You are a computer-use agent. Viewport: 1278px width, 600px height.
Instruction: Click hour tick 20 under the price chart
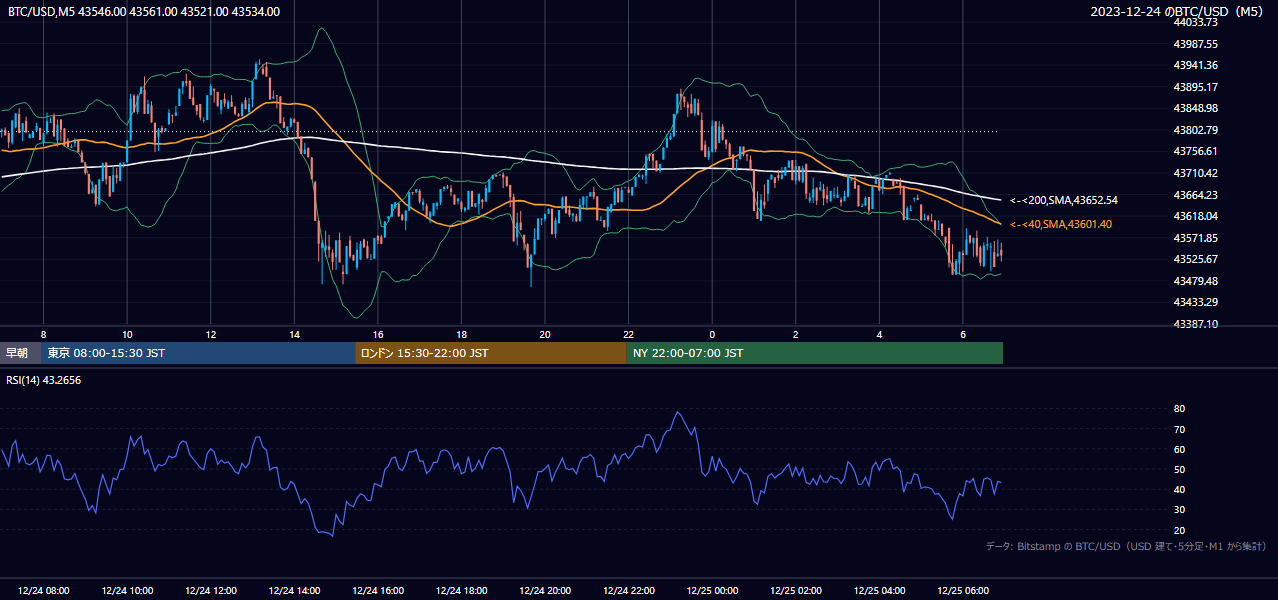(x=544, y=334)
